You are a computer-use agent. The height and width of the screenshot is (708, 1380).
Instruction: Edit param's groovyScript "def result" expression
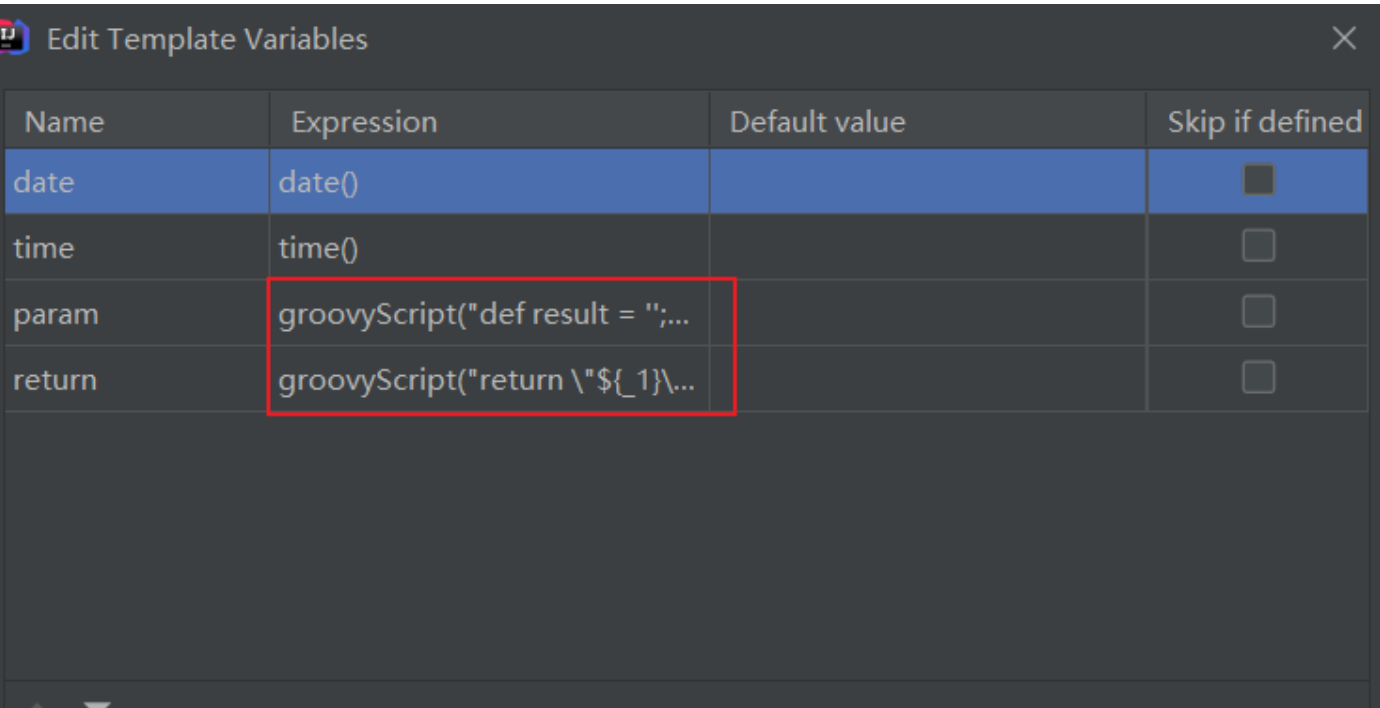488,314
